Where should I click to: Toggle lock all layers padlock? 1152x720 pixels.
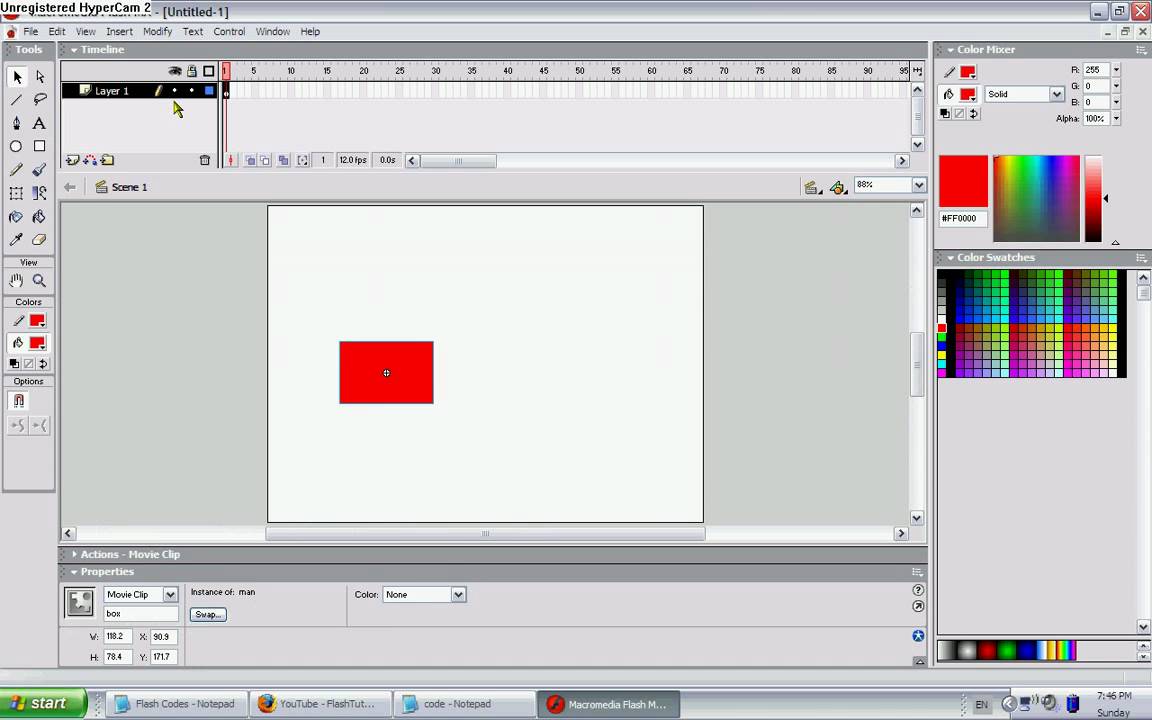point(192,71)
